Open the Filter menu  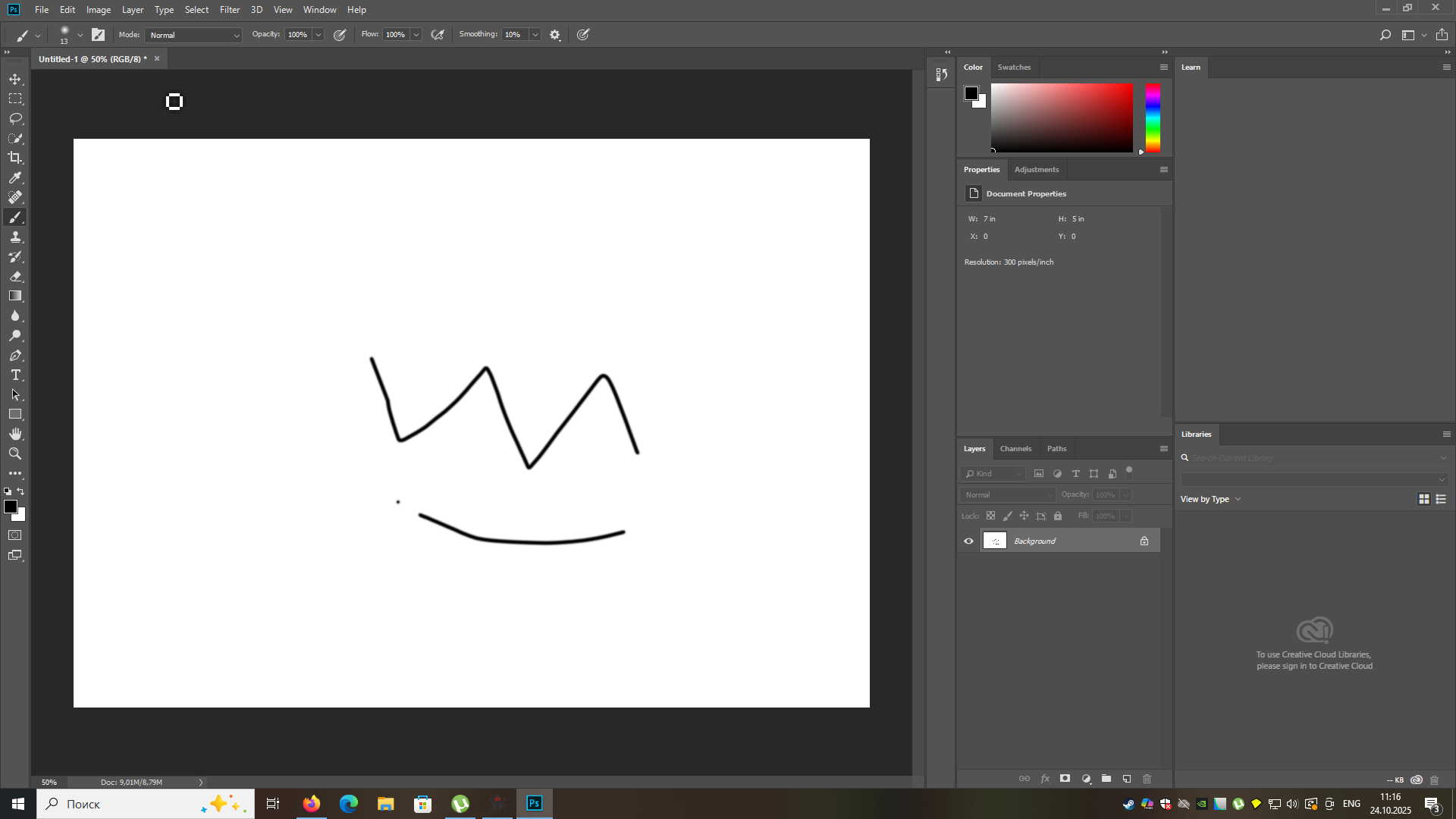click(229, 10)
